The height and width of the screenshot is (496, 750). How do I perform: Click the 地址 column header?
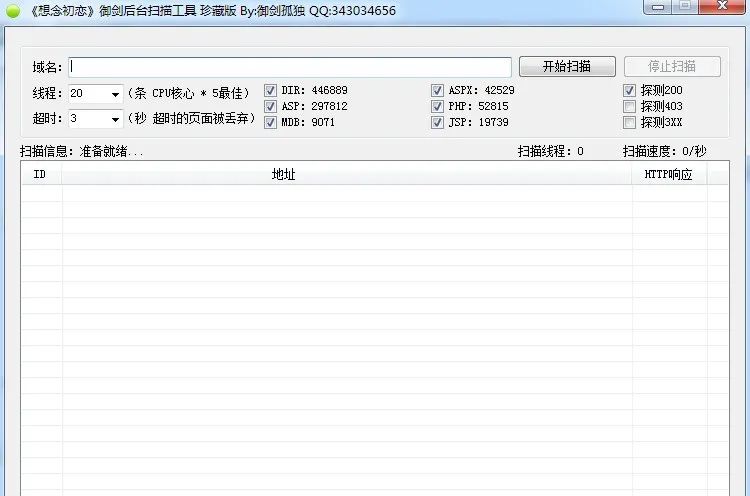(283, 174)
